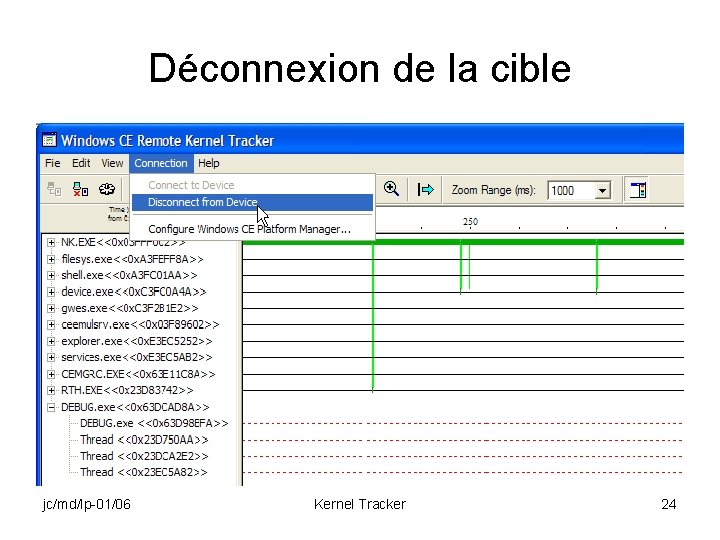This screenshot has height=540, width=720.
Task: Expand the services.exe process node
Action: pos(51,357)
